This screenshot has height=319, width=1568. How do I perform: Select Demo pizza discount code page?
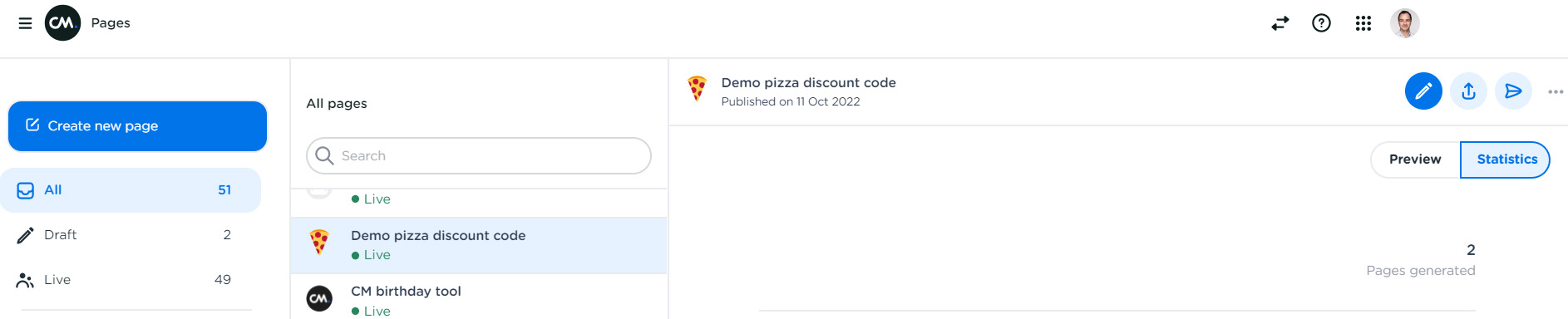pos(479,245)
